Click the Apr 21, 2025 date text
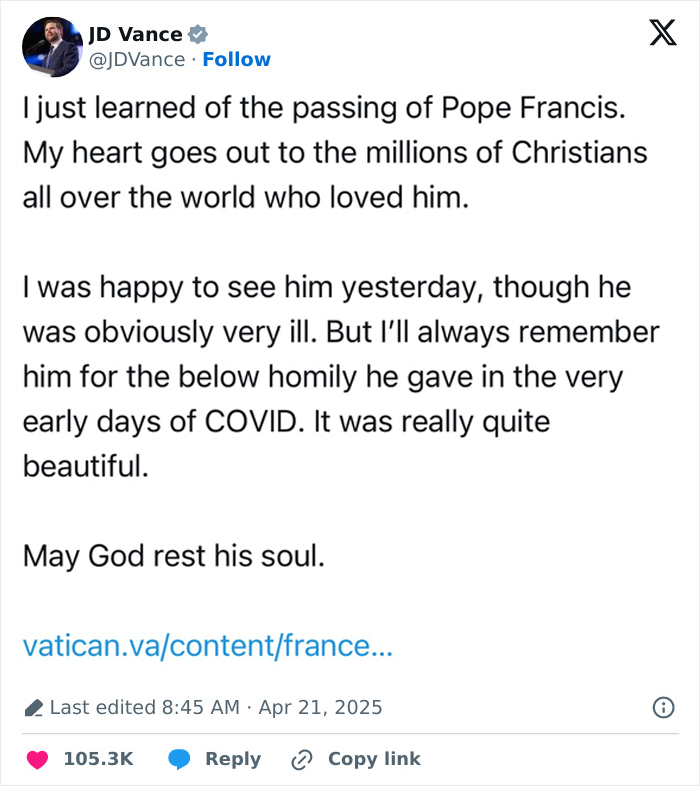Screen dimensions: 700x786 (x=320, y=708)
